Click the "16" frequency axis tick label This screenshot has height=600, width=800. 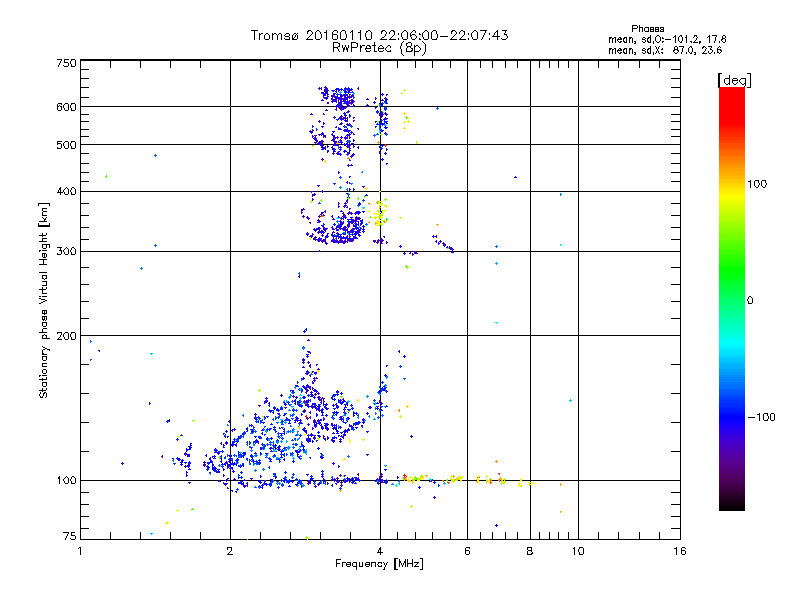tap(680, 551)
